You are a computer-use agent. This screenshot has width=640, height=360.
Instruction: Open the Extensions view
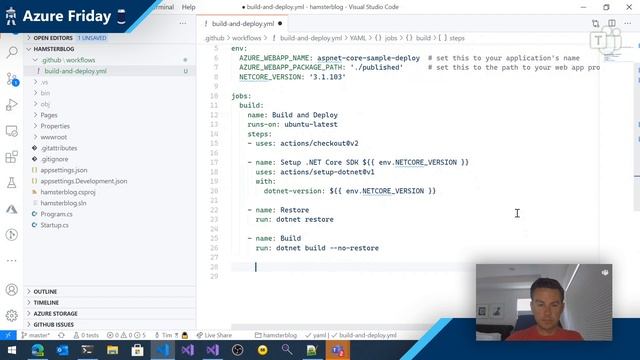12,157
